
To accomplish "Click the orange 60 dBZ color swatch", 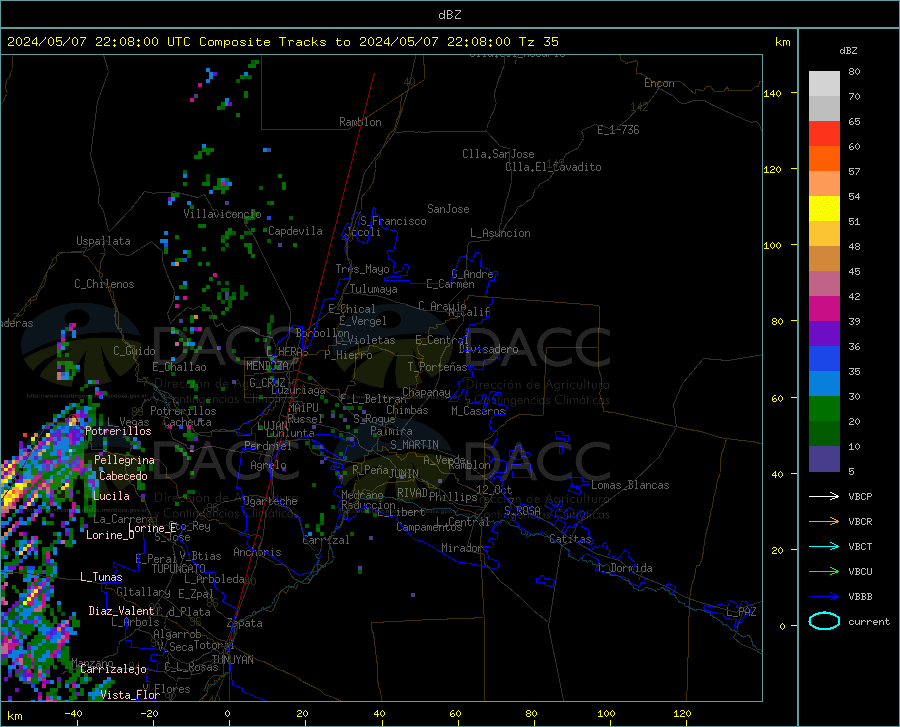I will (x=824, y=159).
